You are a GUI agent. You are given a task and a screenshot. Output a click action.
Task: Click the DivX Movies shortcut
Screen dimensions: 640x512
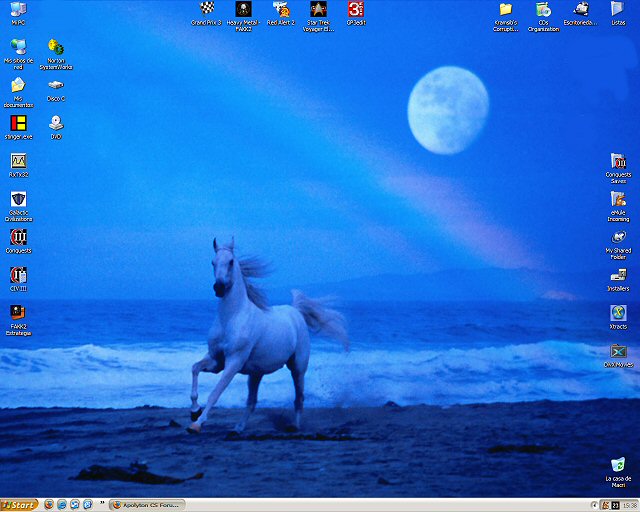tap(618, 352)
